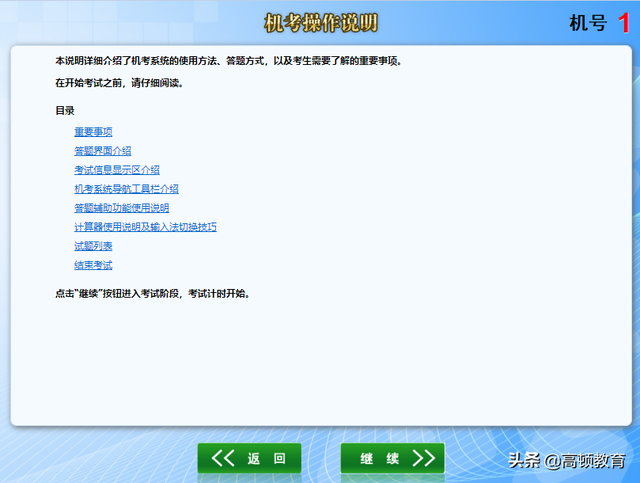Click the 机号 1 label
This screenshot has height=483, width=640.
point(599,23)
